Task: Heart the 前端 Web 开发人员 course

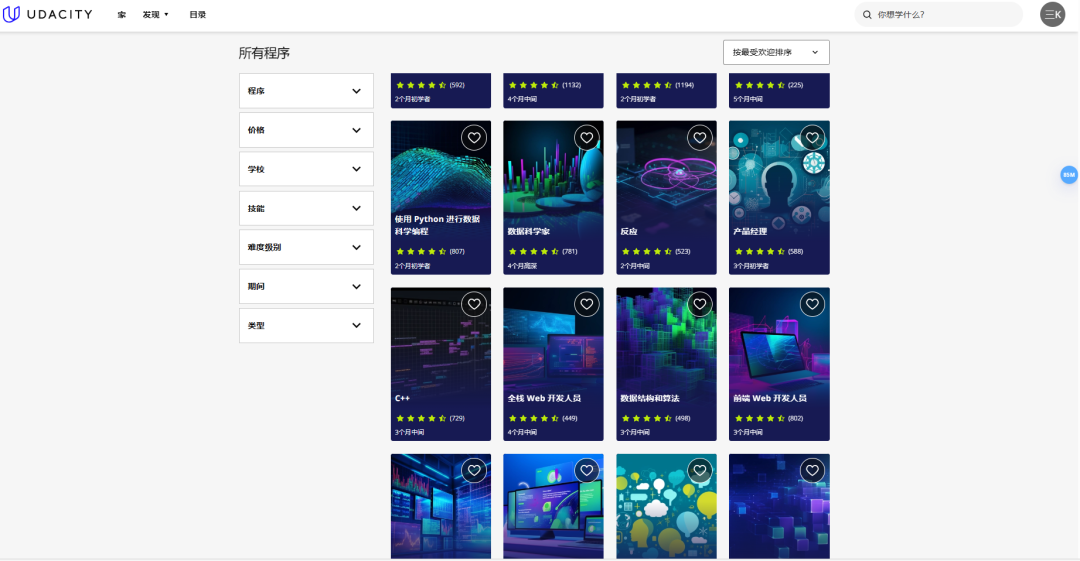Action: pyautogui.click(x=813, y=304)
